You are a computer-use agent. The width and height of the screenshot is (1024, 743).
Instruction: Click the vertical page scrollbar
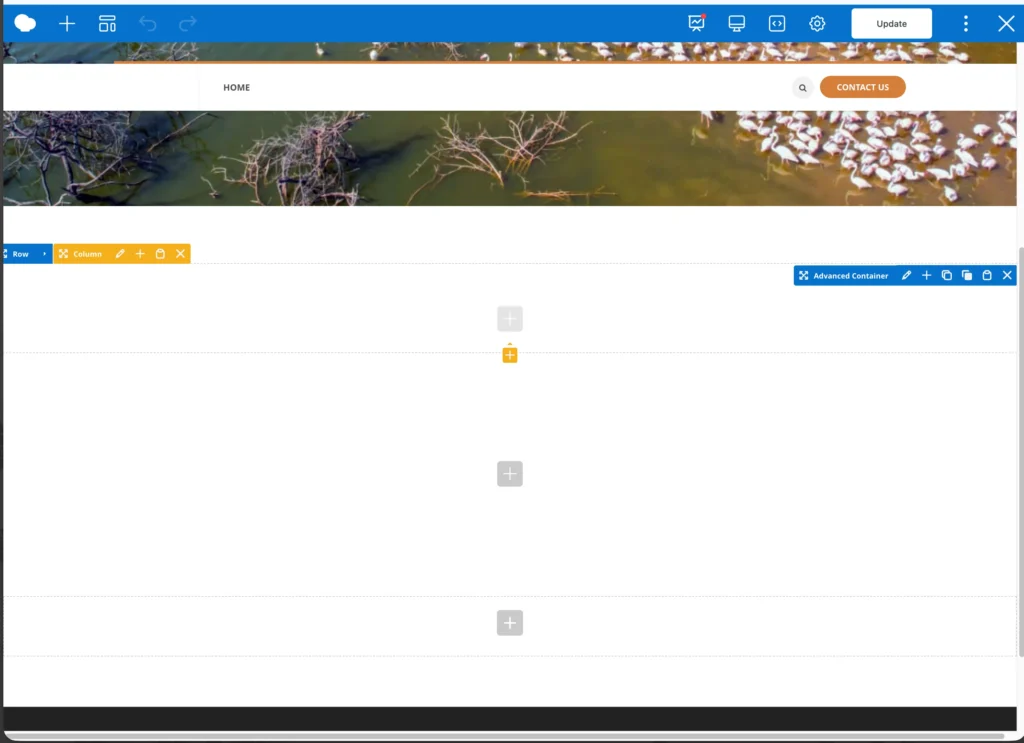coord(1020,452)
